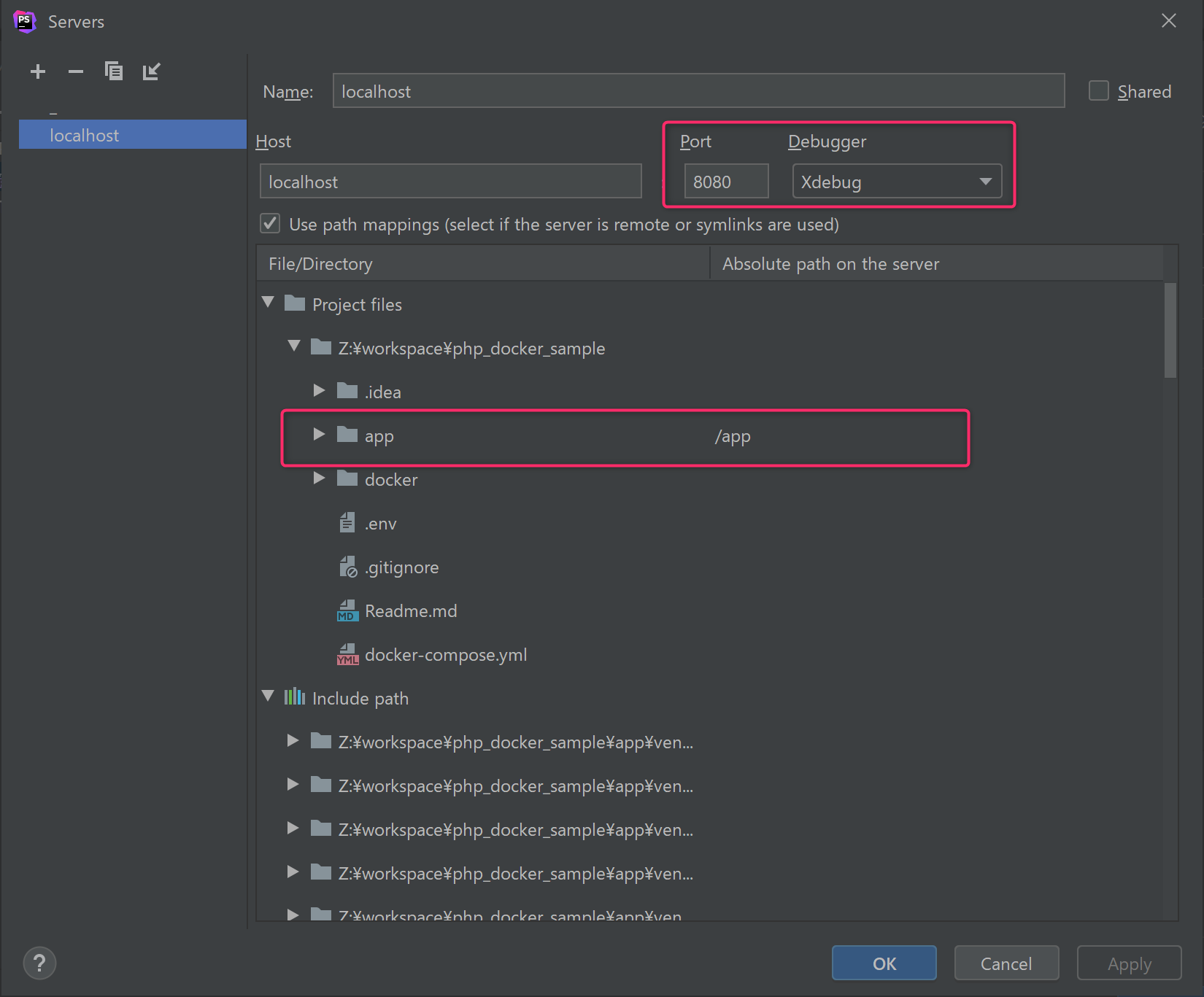This screenshot has height=997, width=1204.
Task: Open help with the question mark icon
Action: point(39,963)
